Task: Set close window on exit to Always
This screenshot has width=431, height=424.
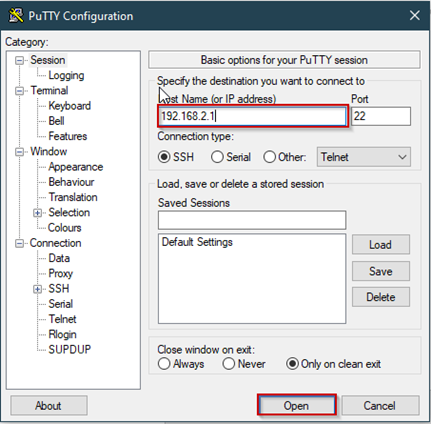Action: [x=164, y=364]
